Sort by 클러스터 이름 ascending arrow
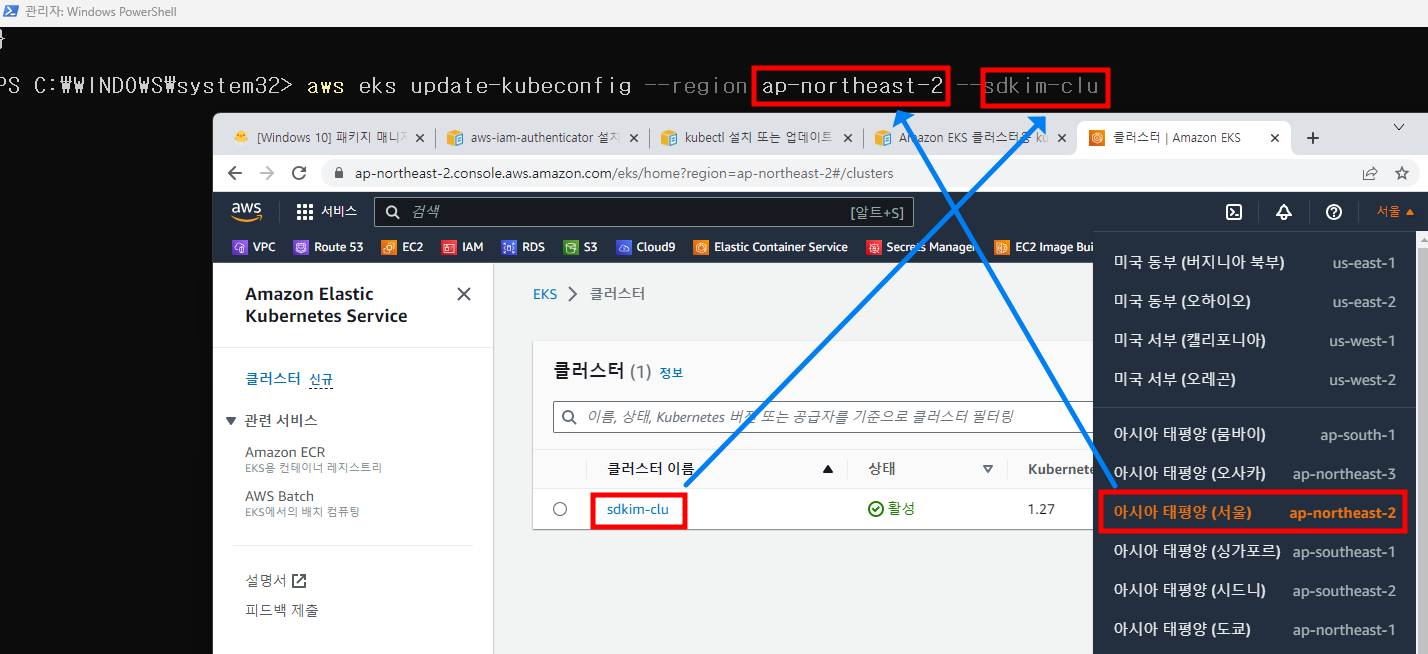The height and width of the screenshot is (654, 1428). pos(827,469)
